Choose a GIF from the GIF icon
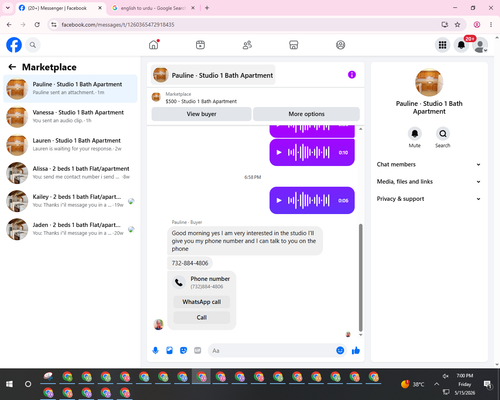The image size is (500, 400). pos(198,350)
